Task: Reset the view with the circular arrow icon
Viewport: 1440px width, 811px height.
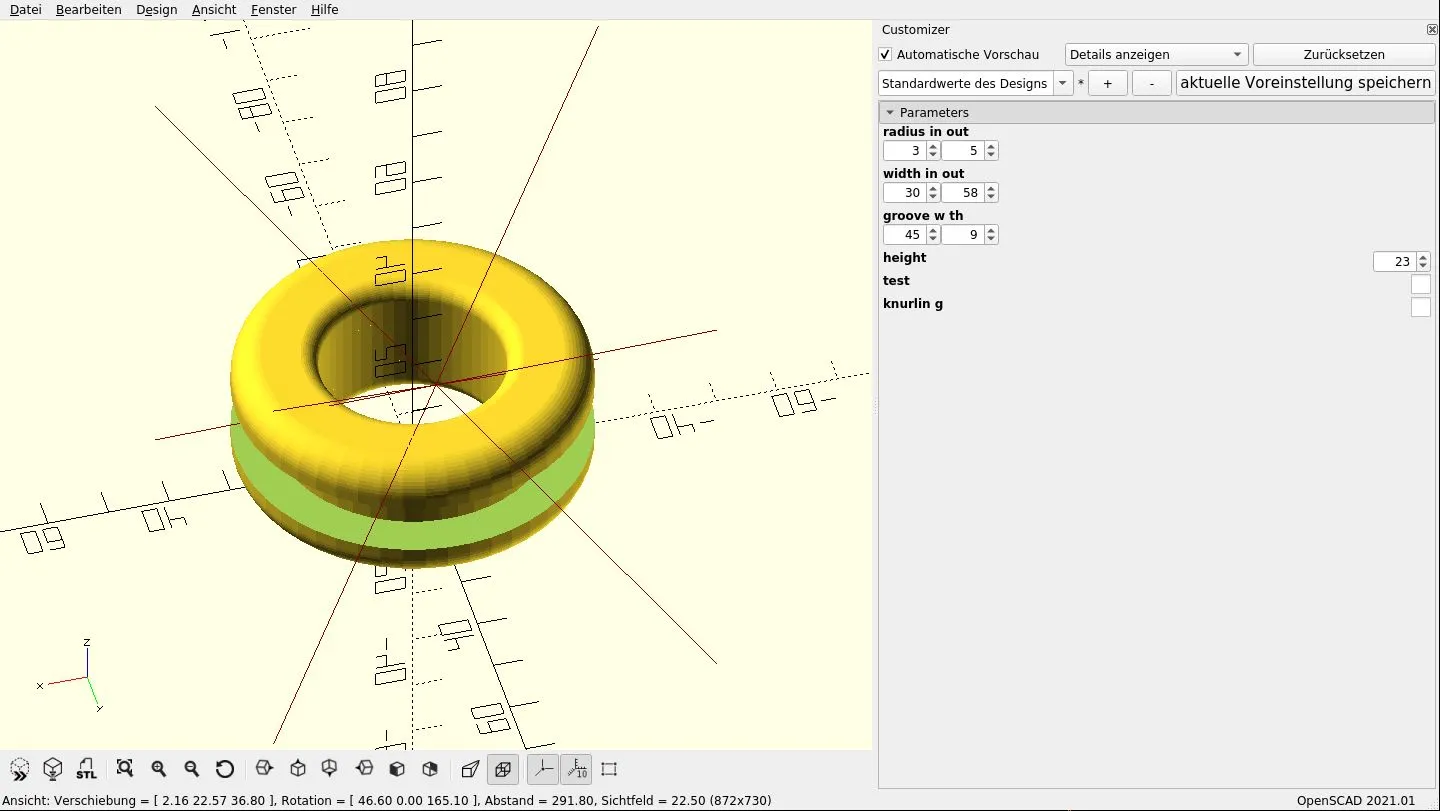Action: coord(225,769)
